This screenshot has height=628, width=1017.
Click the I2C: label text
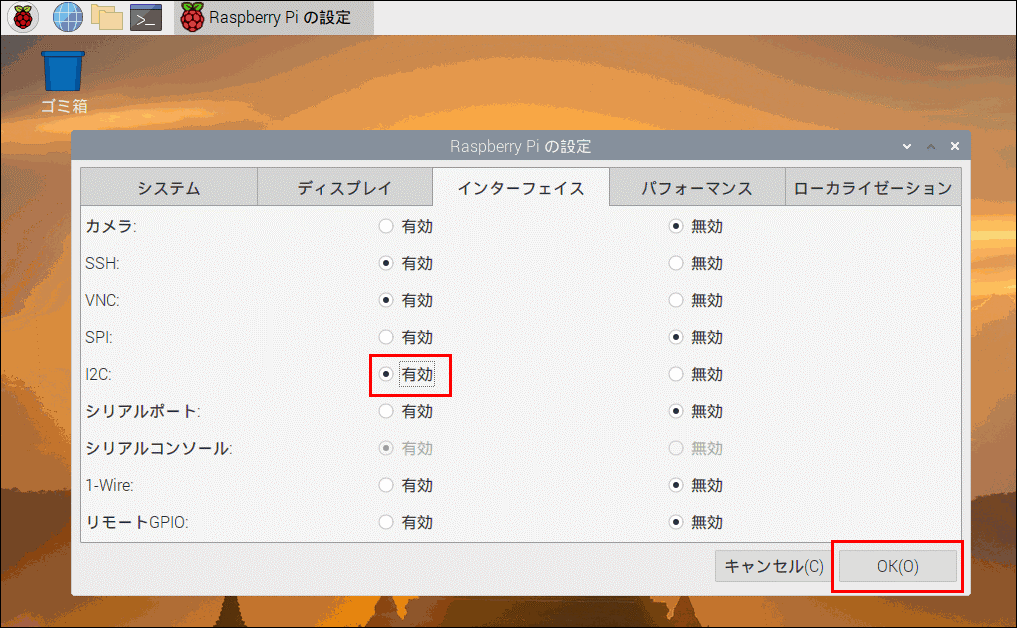point(99,374)
